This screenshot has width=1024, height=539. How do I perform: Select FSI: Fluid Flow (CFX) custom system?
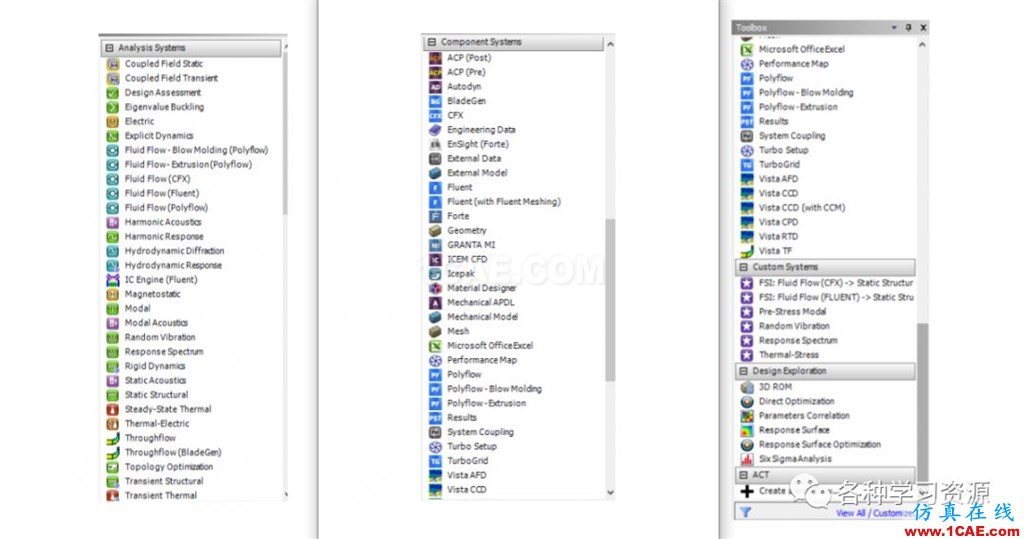pyautogui.click(x=836, y=283)
